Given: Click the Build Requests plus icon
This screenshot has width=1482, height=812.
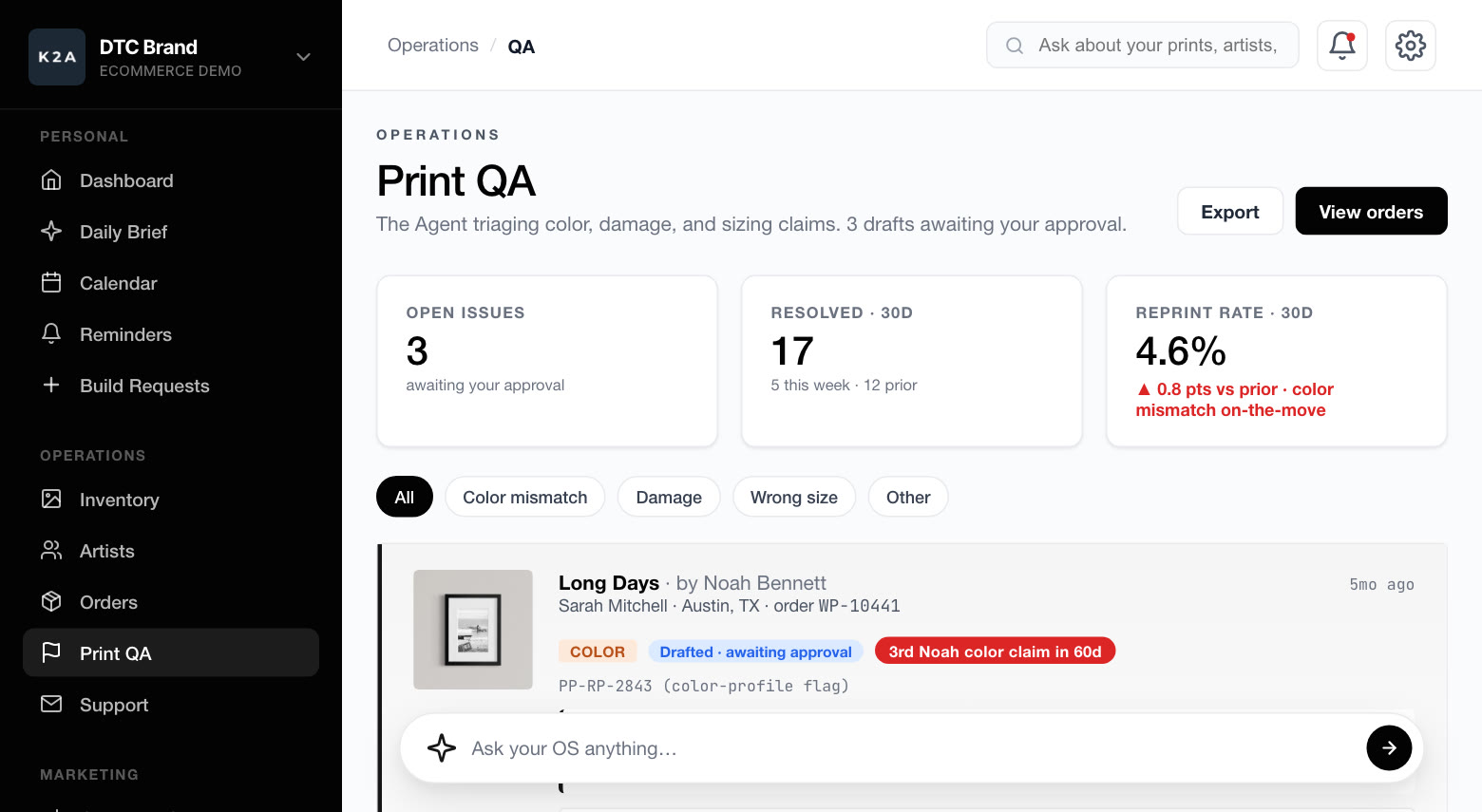Looking at the screenshot, I should pyautogui.click(x=51, y=385).
